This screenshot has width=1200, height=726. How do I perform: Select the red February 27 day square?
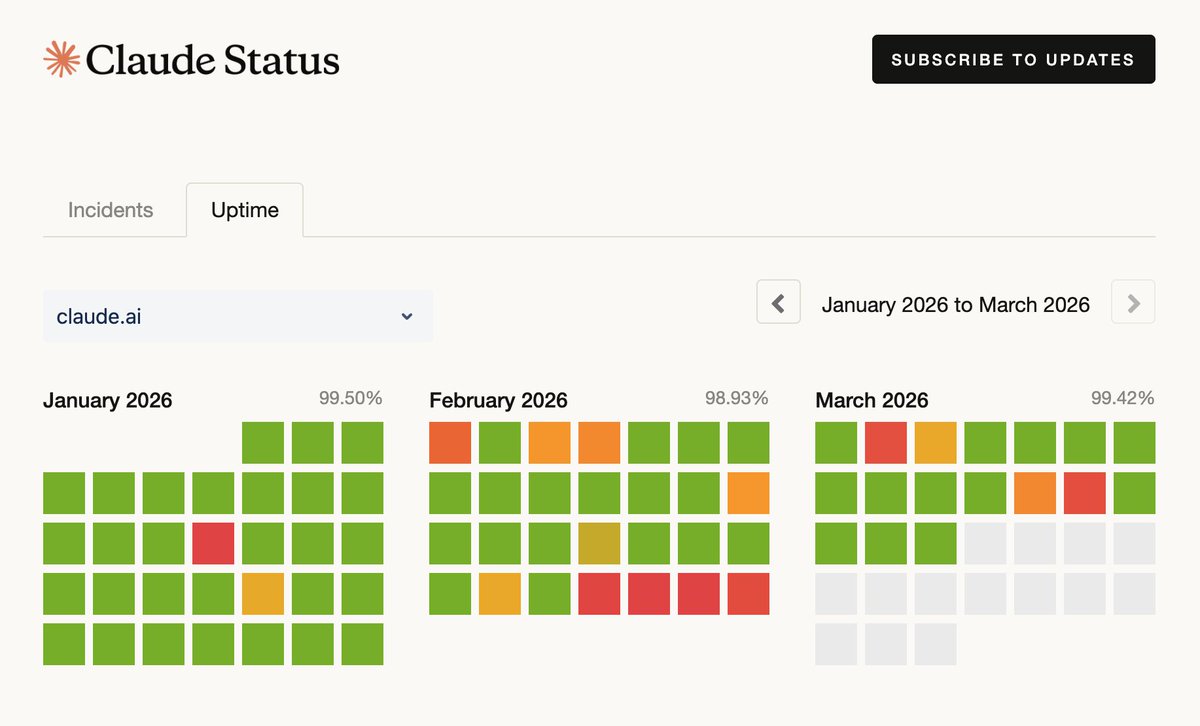pyautogui.click(x=698, y=593)
